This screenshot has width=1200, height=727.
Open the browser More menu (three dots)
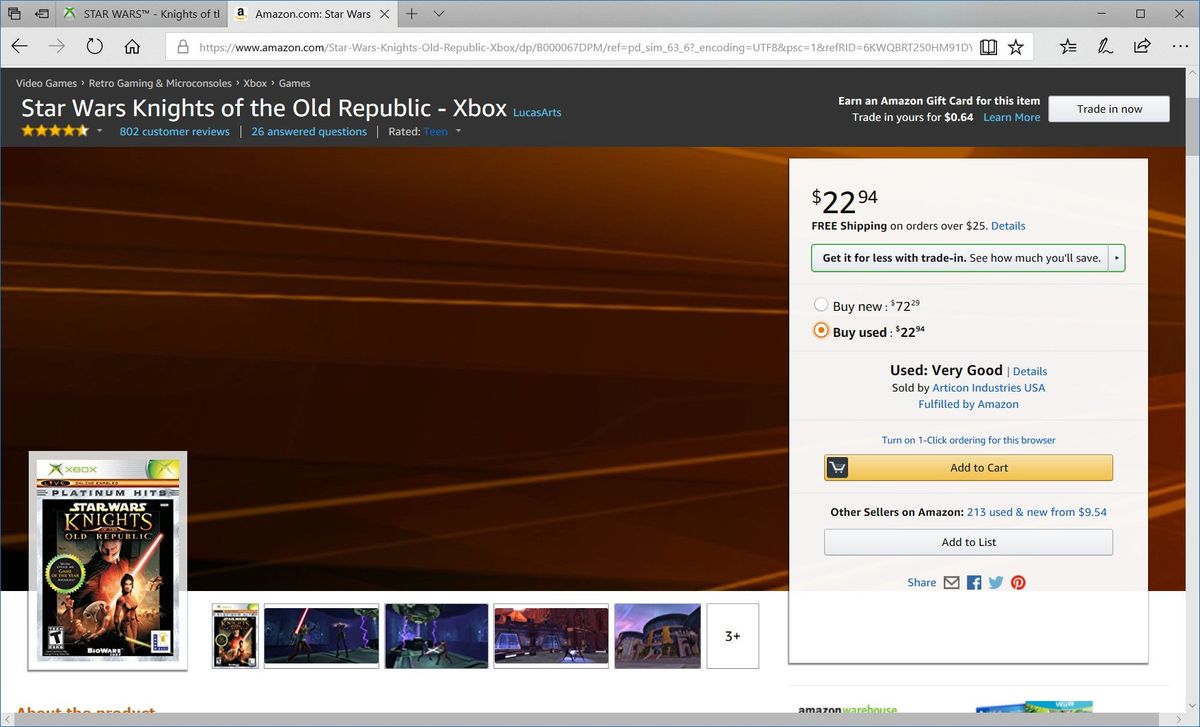pos(1178,46)
